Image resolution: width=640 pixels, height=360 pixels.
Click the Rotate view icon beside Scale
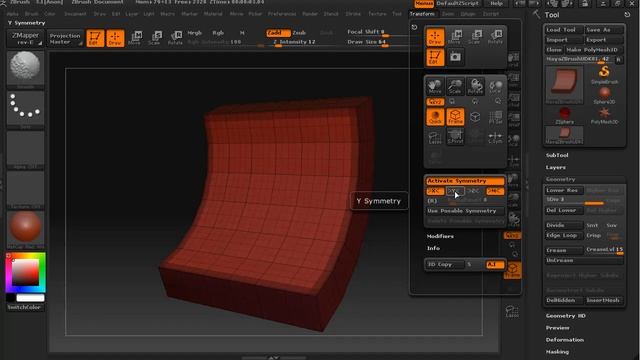(x=475, y=86)
